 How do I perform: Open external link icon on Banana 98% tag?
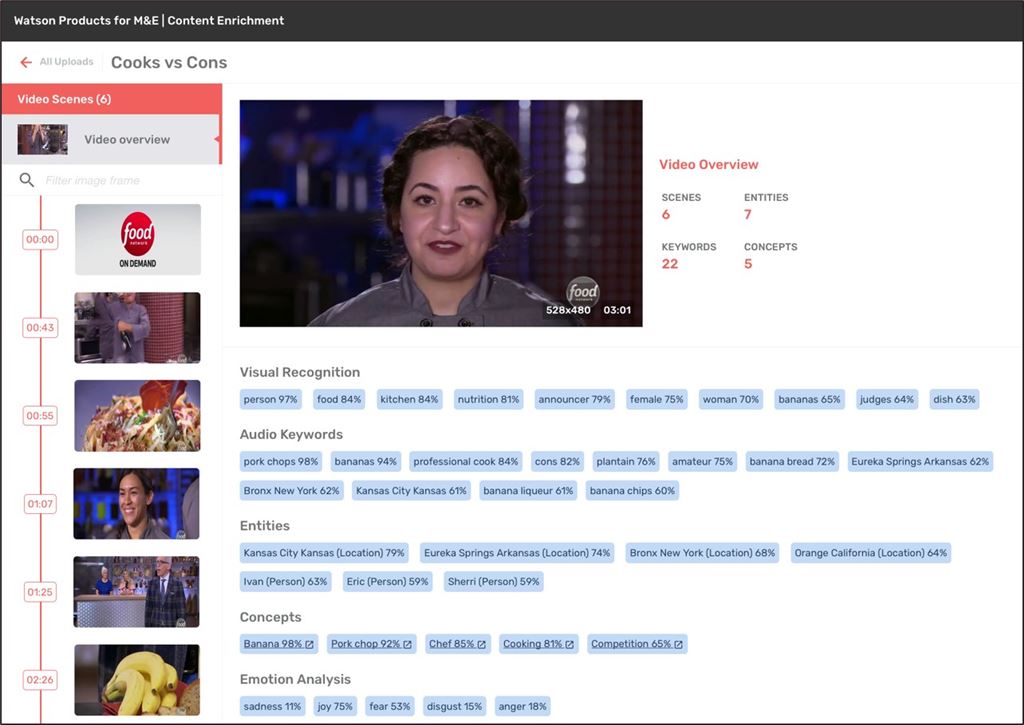pos(310,645)
